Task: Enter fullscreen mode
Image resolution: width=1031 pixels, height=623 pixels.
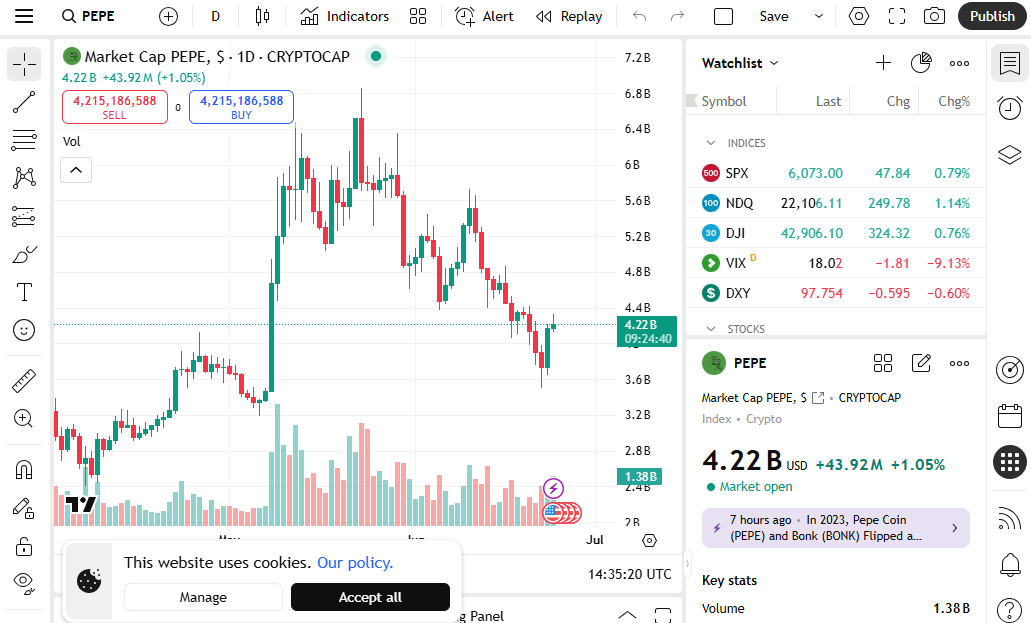Action: 897,16
